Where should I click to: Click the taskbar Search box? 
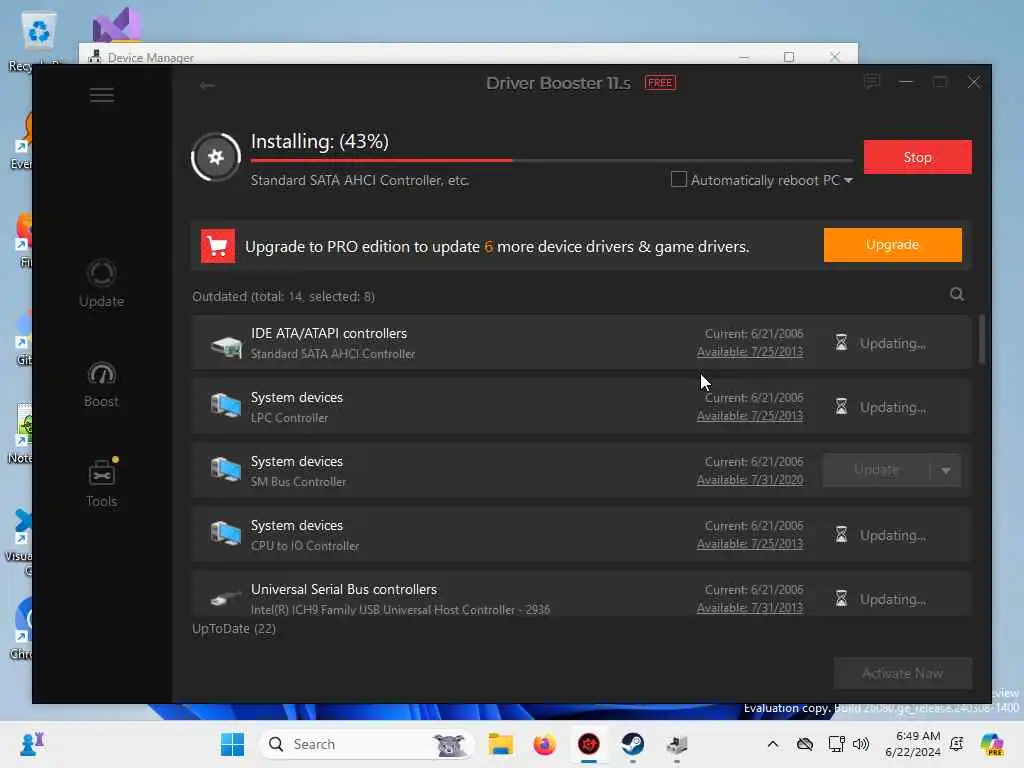366,744
